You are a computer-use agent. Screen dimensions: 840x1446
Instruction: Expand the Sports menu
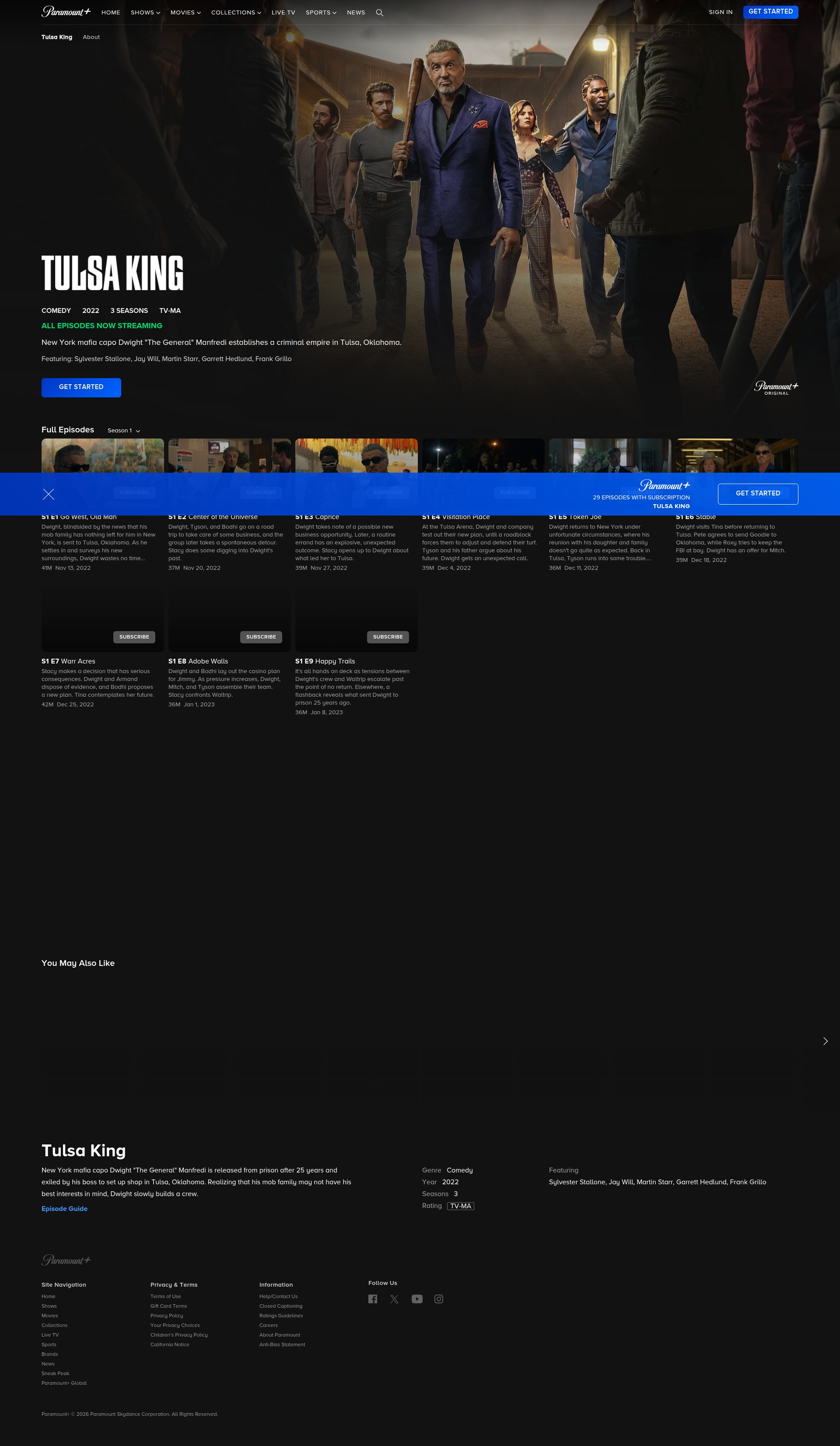tap(321, 13)
